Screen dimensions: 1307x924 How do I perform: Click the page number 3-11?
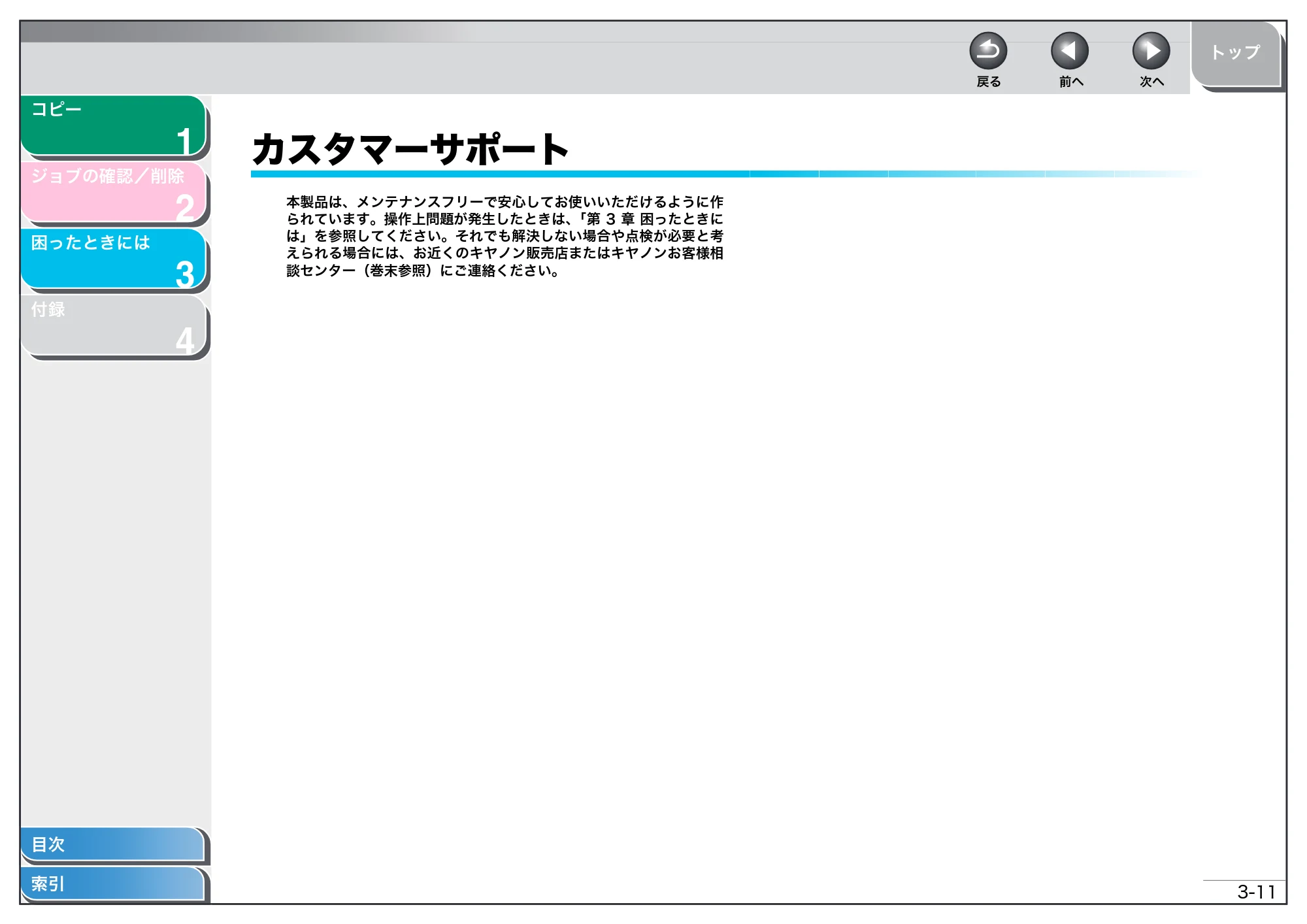click(x=1256, y=892)
